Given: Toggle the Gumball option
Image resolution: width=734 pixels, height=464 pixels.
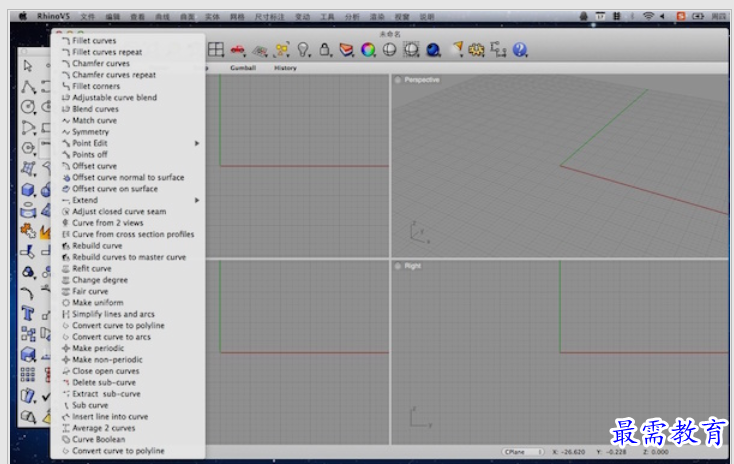Looking at the screenshot, I should pyautogui.click(x=243, y=68).
